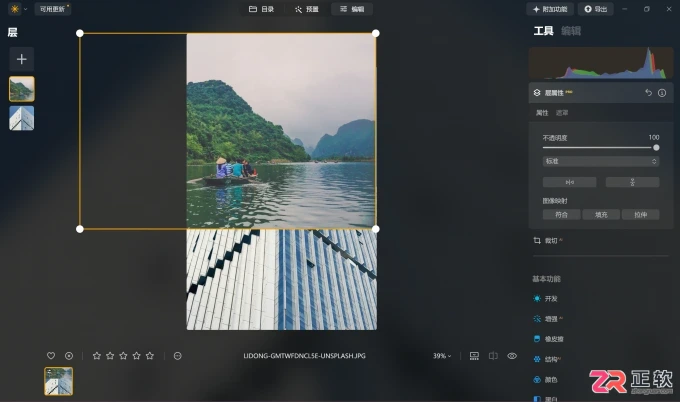The height and width of the screenshot is (402, 680).
Task: Select the 工具 tools panel tab
Action: point(543,31)
